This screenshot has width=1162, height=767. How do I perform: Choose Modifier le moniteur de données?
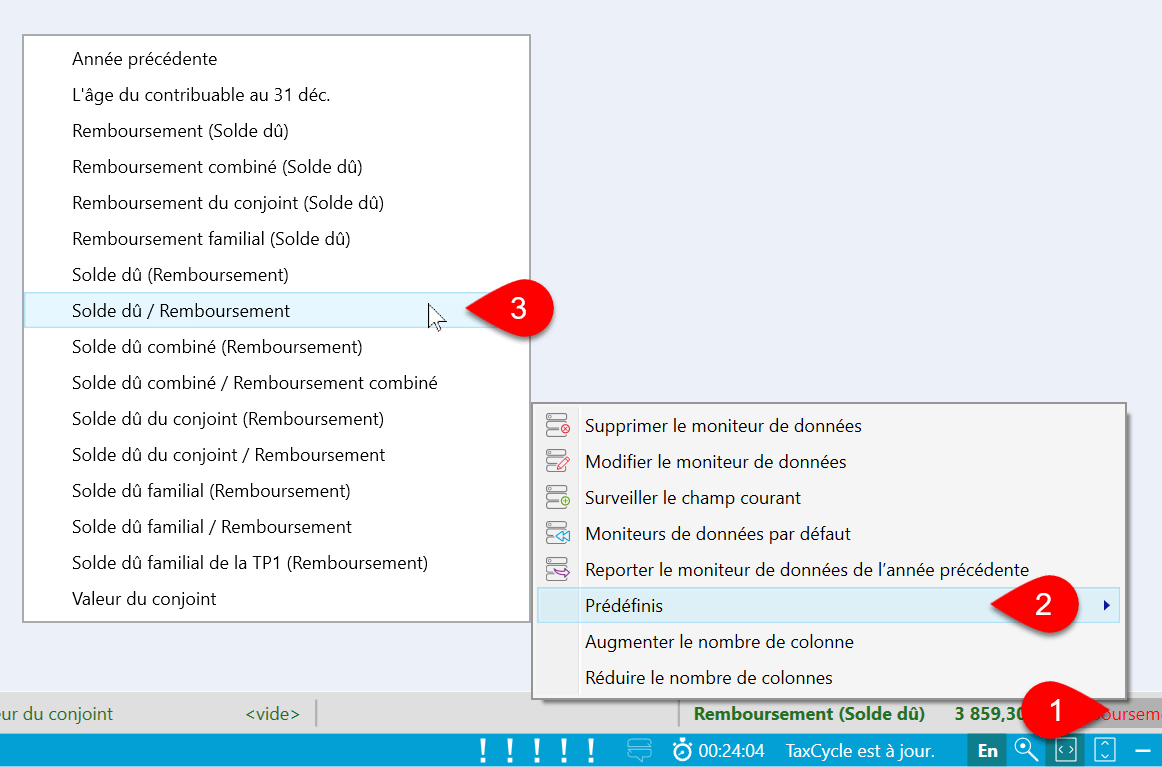pos(830,462)
